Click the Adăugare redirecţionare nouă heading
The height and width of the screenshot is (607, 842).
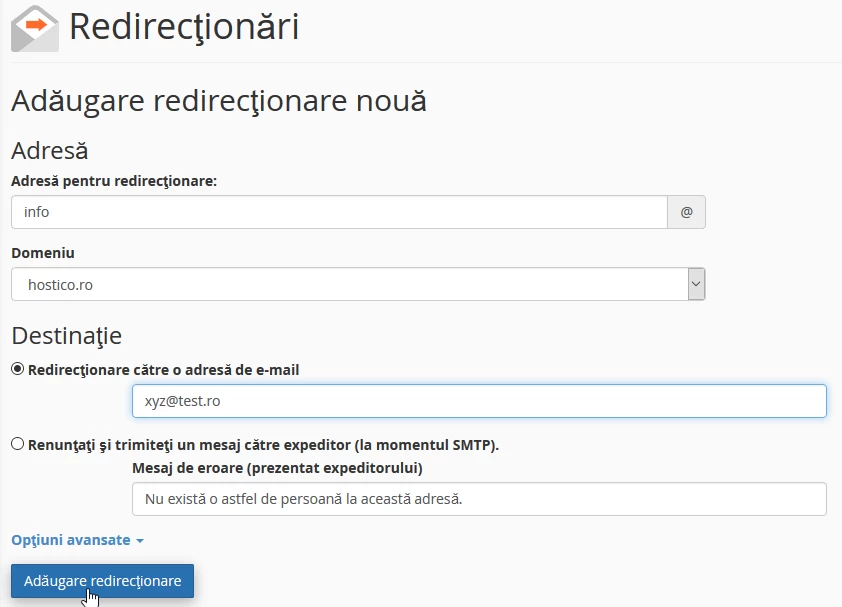[x=217, y=100]
